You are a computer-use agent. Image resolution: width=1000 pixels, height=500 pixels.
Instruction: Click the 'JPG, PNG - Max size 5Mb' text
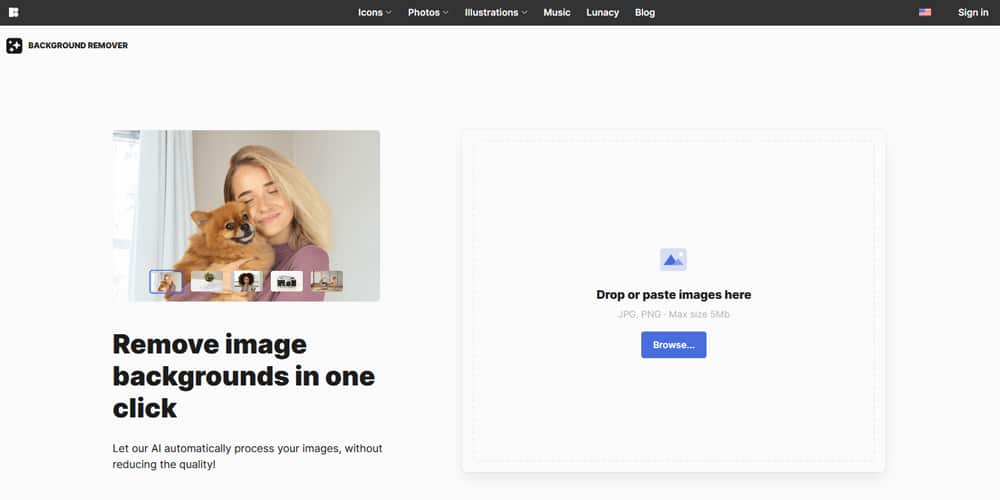(673, 314)
